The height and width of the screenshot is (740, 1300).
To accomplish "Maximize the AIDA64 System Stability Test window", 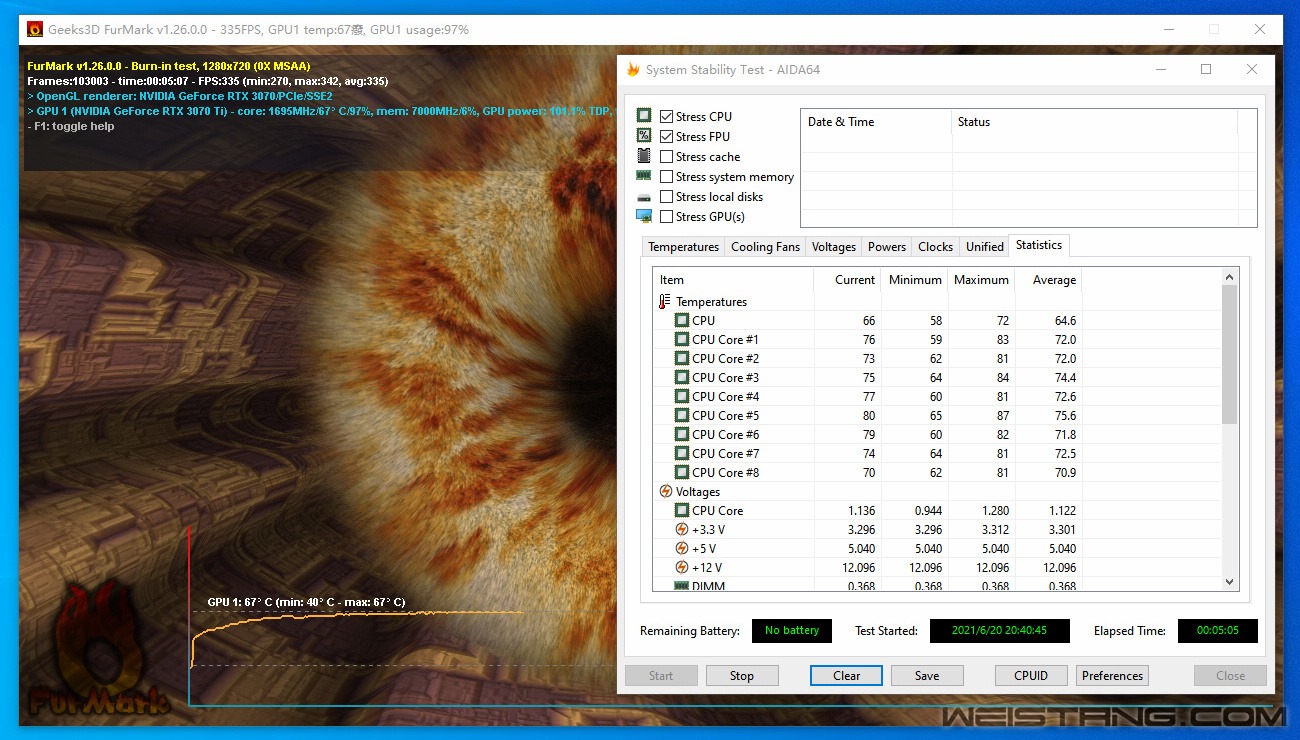I will [1206, 69].
